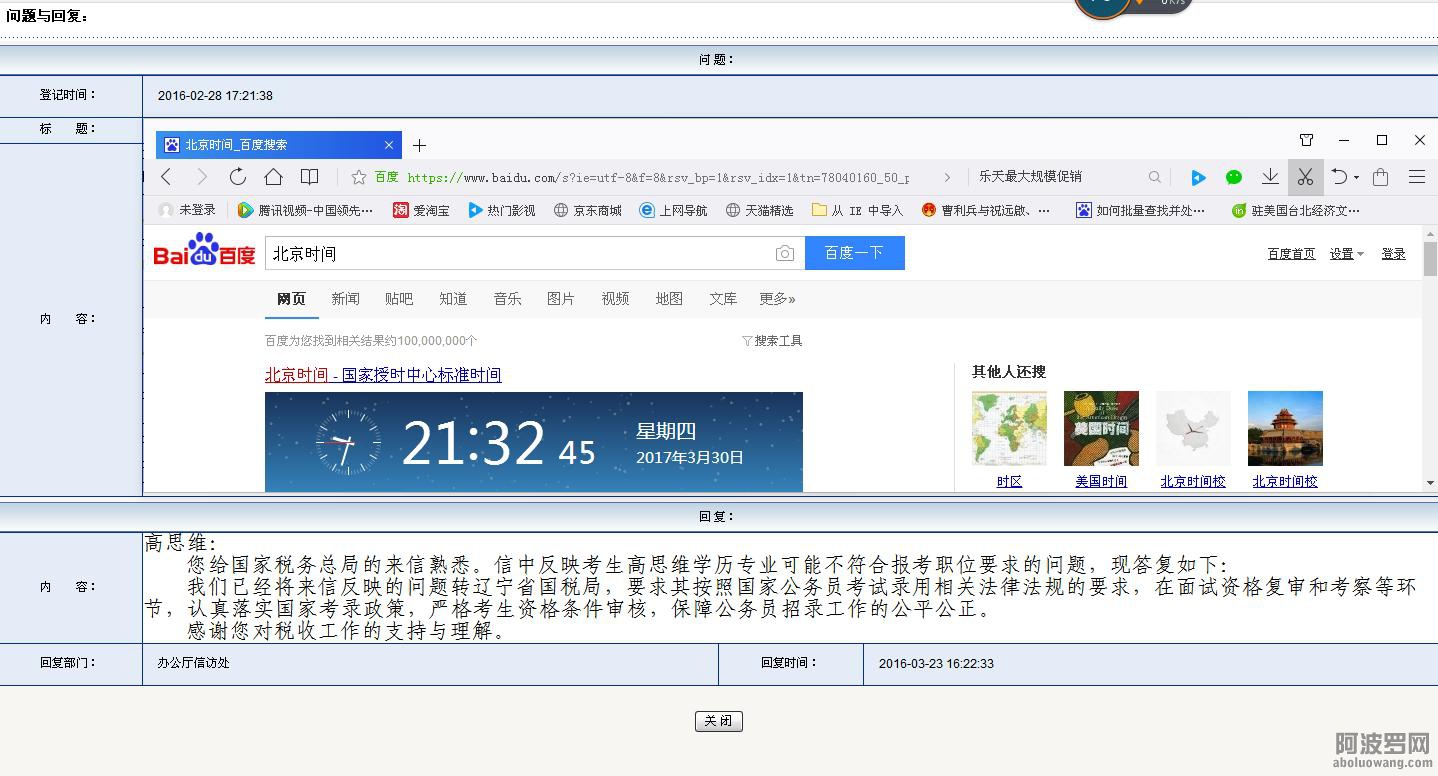Click the 办公厅信访处 reply department text

tap(193, 663)
